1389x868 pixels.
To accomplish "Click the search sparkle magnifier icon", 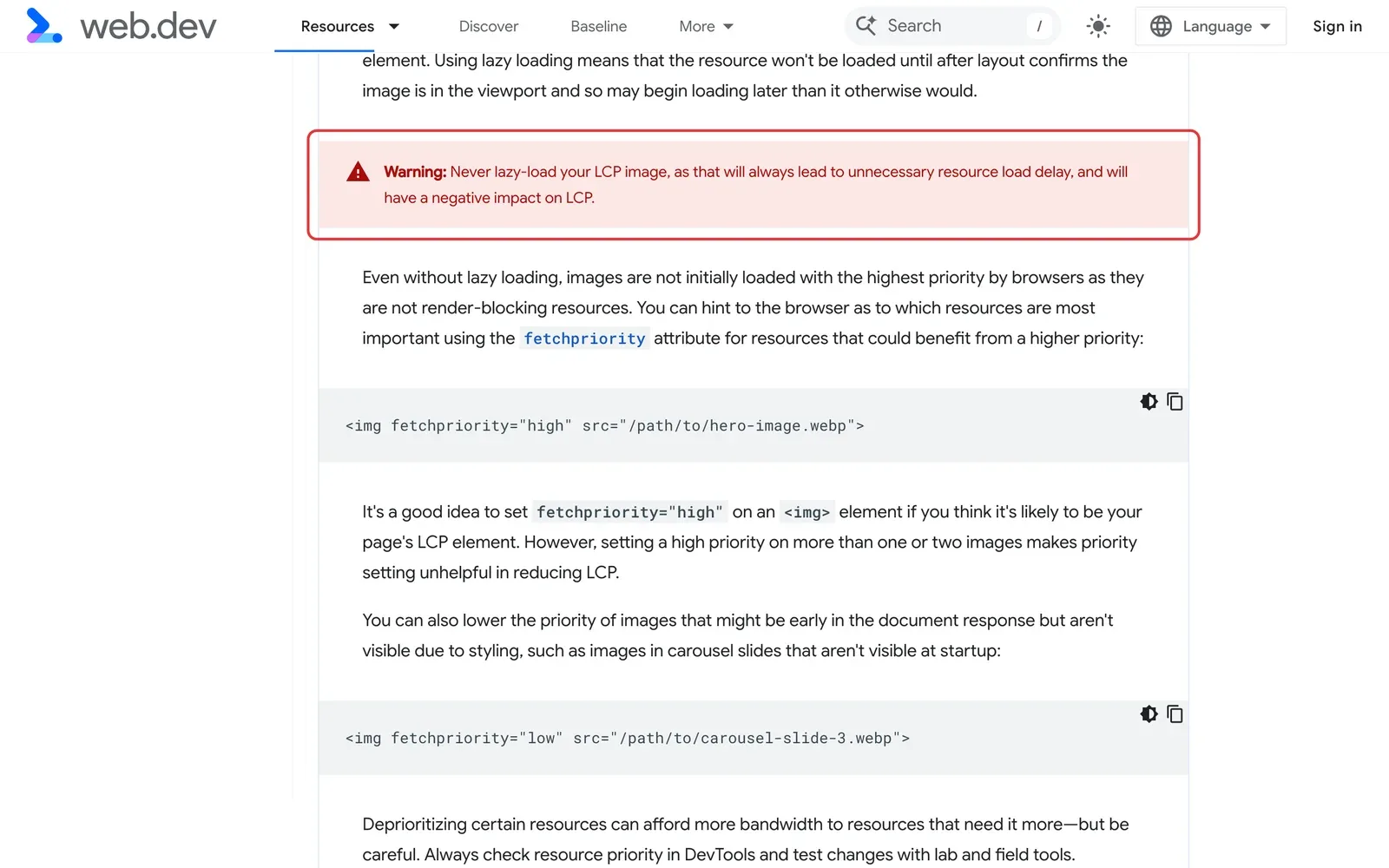I will [x=866, y=26].
